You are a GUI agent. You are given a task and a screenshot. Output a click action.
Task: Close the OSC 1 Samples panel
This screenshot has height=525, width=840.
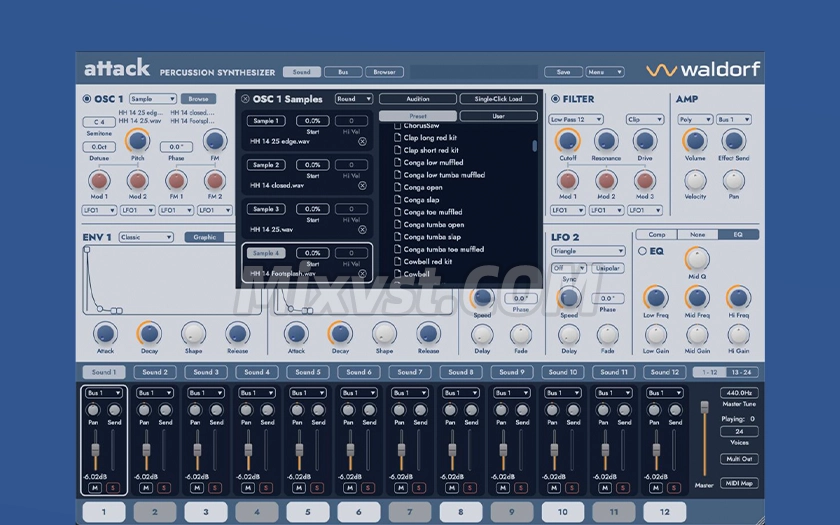(245, 99)
